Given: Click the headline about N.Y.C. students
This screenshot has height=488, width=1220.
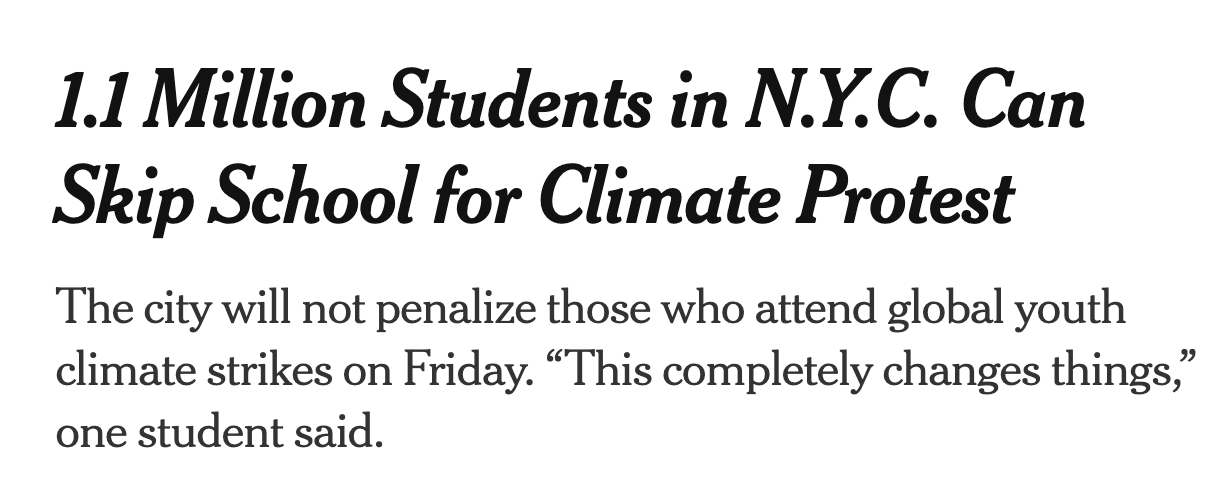Looking at the screenshot, I should [568, 150].
